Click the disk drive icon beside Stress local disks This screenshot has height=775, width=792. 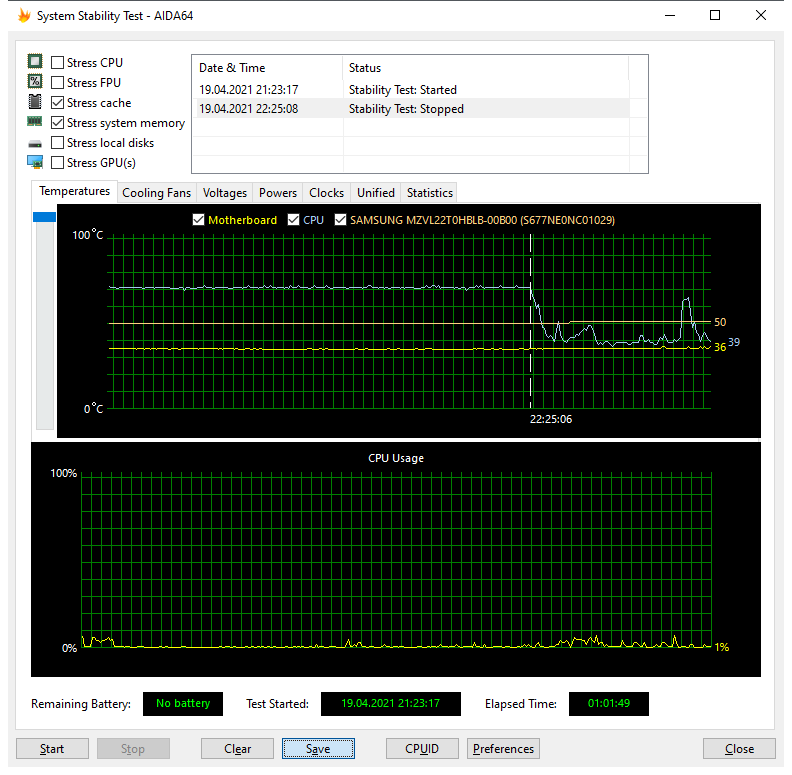(x=35, y=144)
